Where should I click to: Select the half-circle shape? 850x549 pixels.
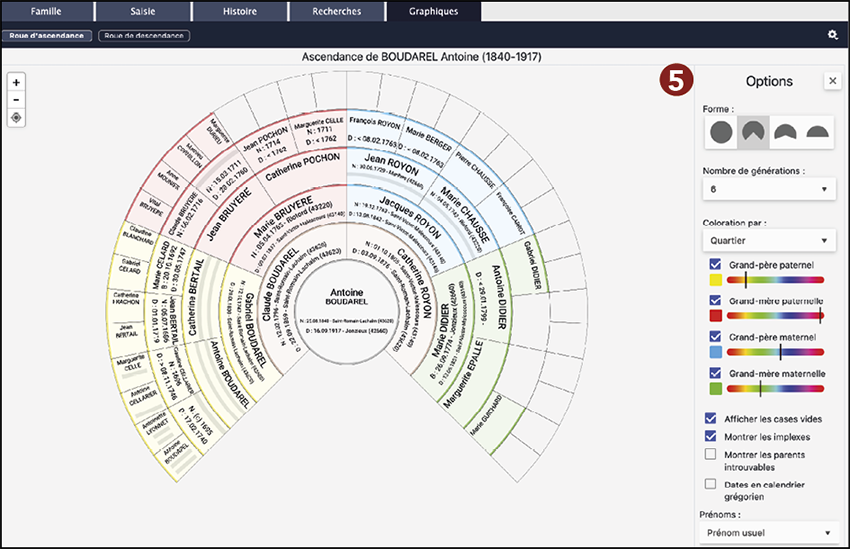click(x=817, y=132)
